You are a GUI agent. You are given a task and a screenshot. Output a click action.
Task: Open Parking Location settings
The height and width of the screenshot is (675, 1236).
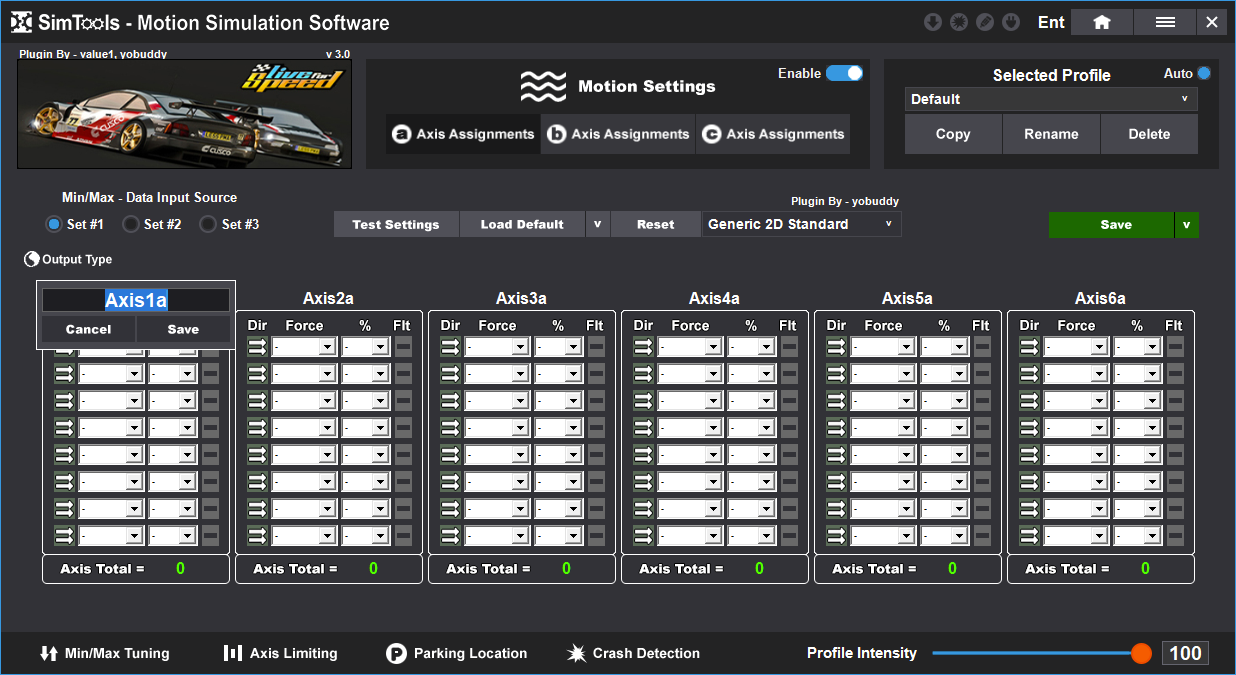coord(457,653)
